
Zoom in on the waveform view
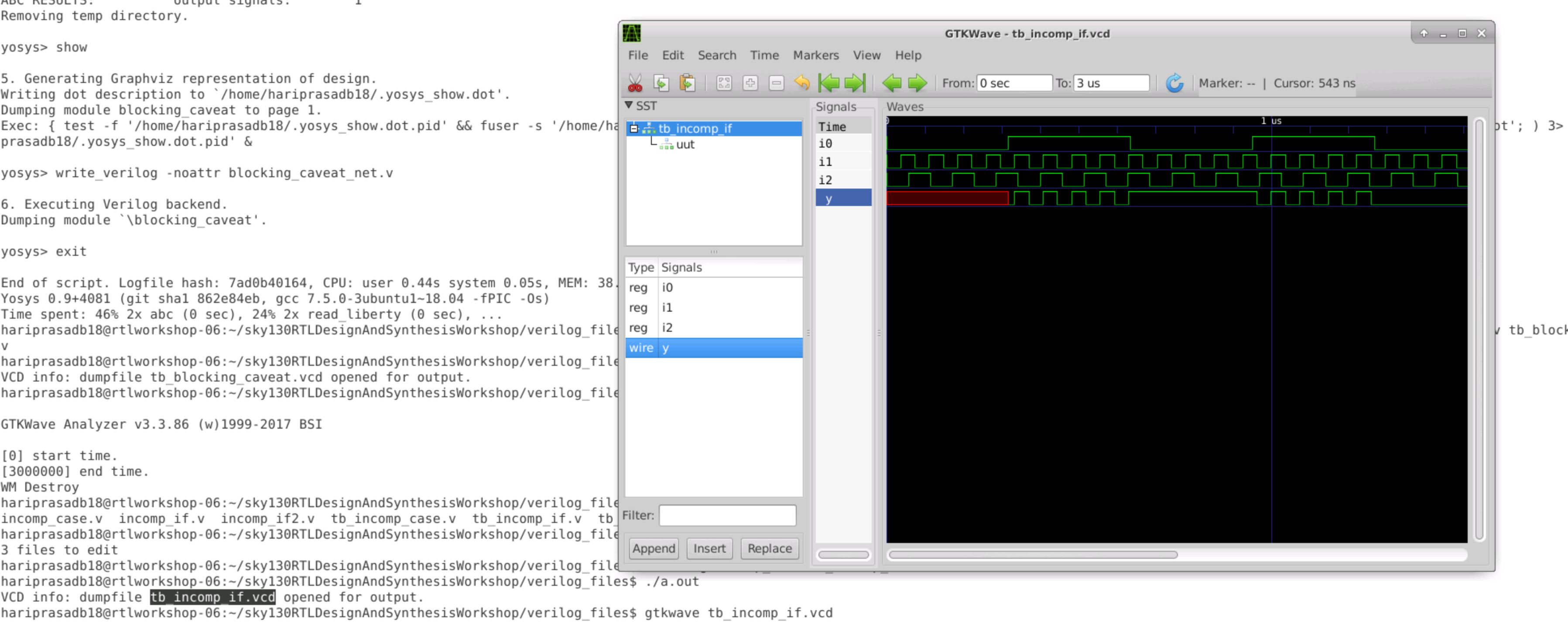(x=750, y=83)
